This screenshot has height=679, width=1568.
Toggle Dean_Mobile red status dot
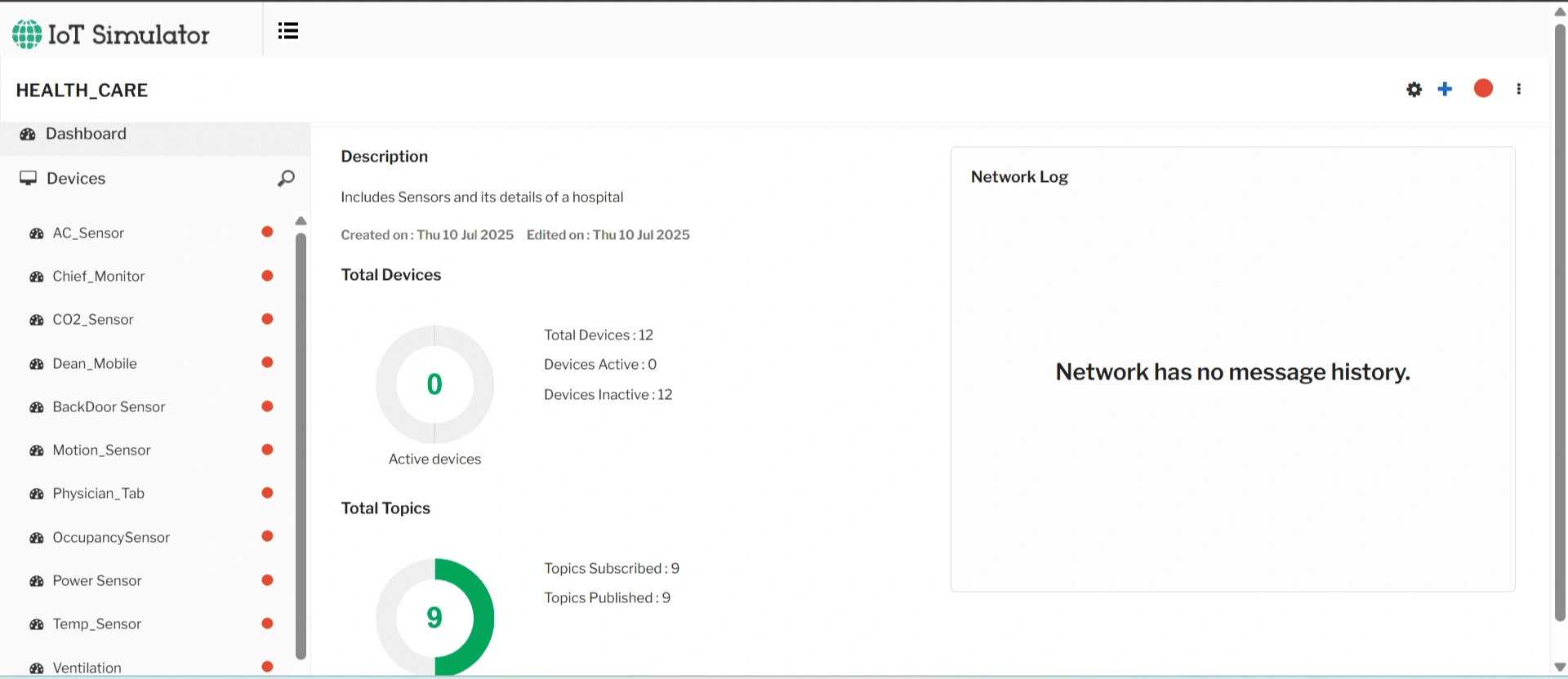pos(267,362)
